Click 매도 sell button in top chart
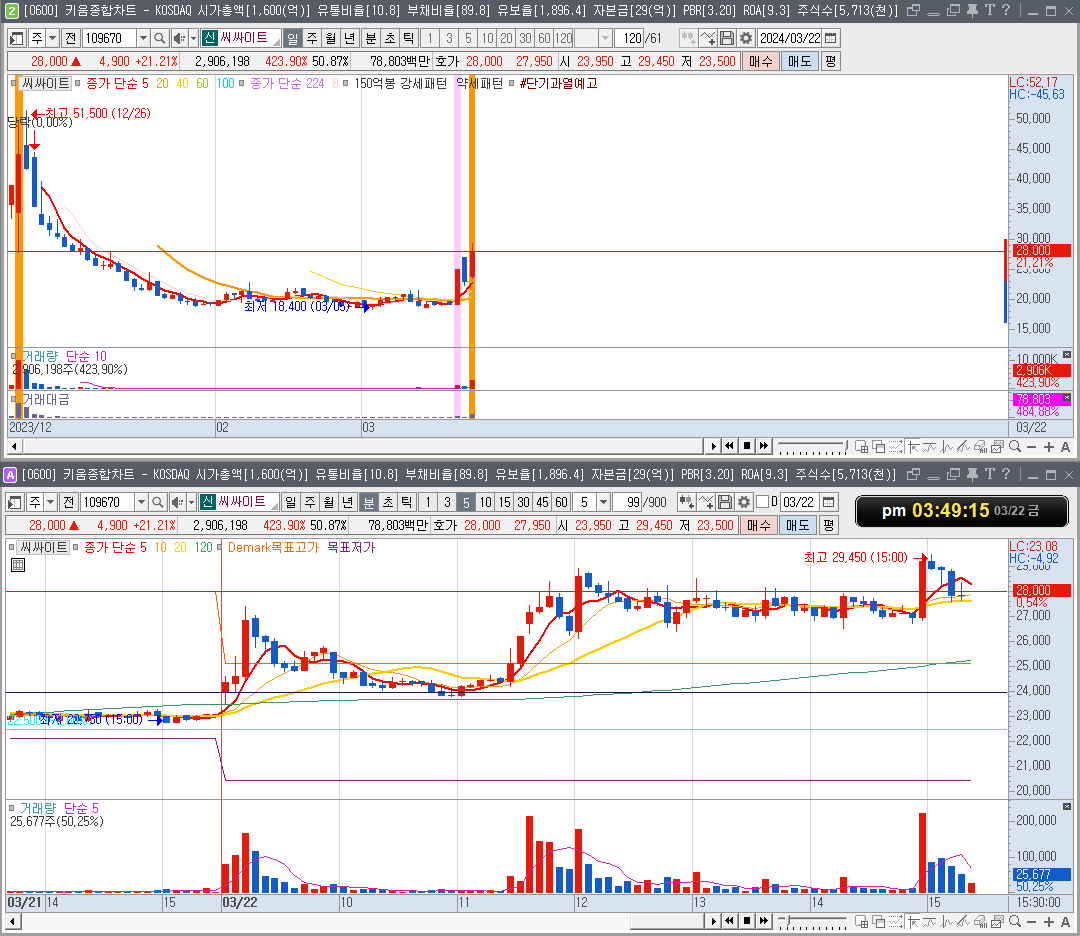The height and width of the screenshot is (936, 1080). [800, 61]
